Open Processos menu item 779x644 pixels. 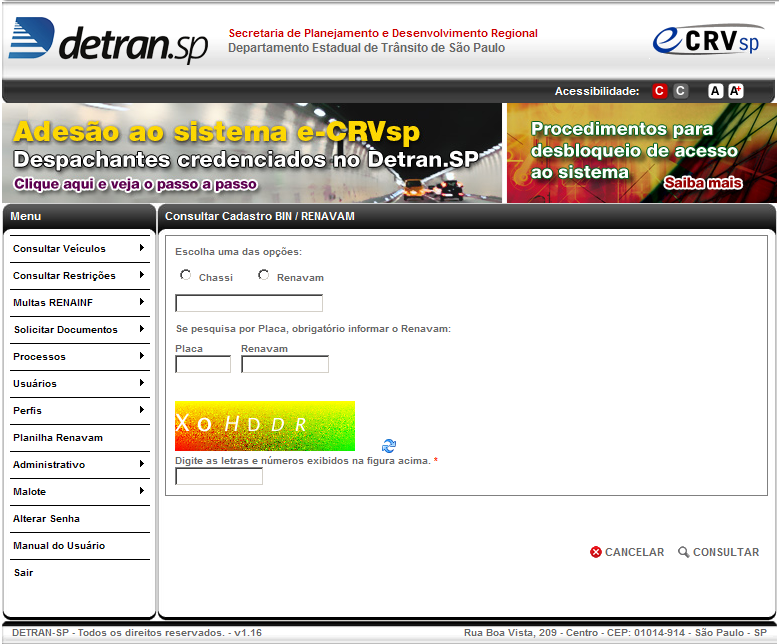[x=39, y=357]
